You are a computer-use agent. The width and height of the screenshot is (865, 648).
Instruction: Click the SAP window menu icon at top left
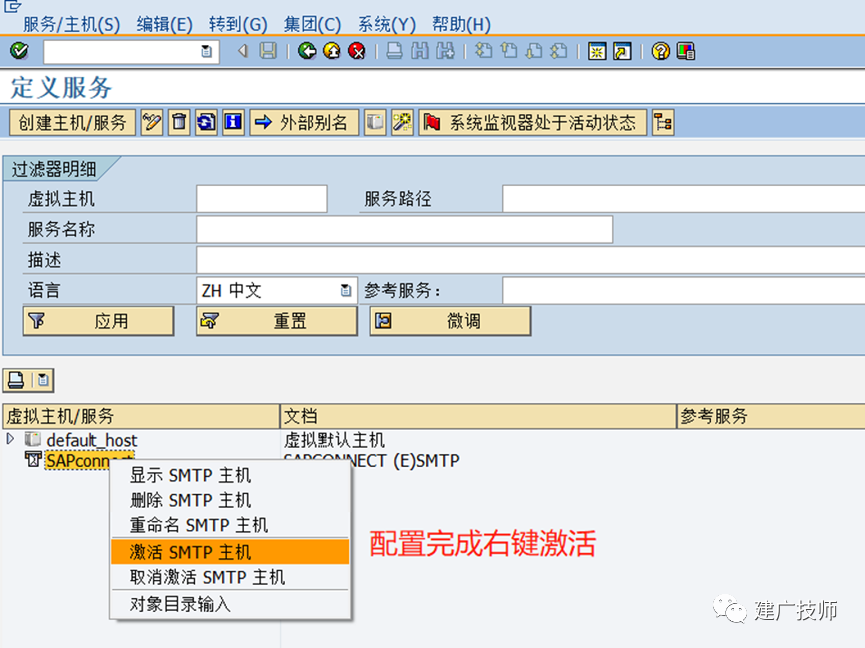(x=13, y=6)
